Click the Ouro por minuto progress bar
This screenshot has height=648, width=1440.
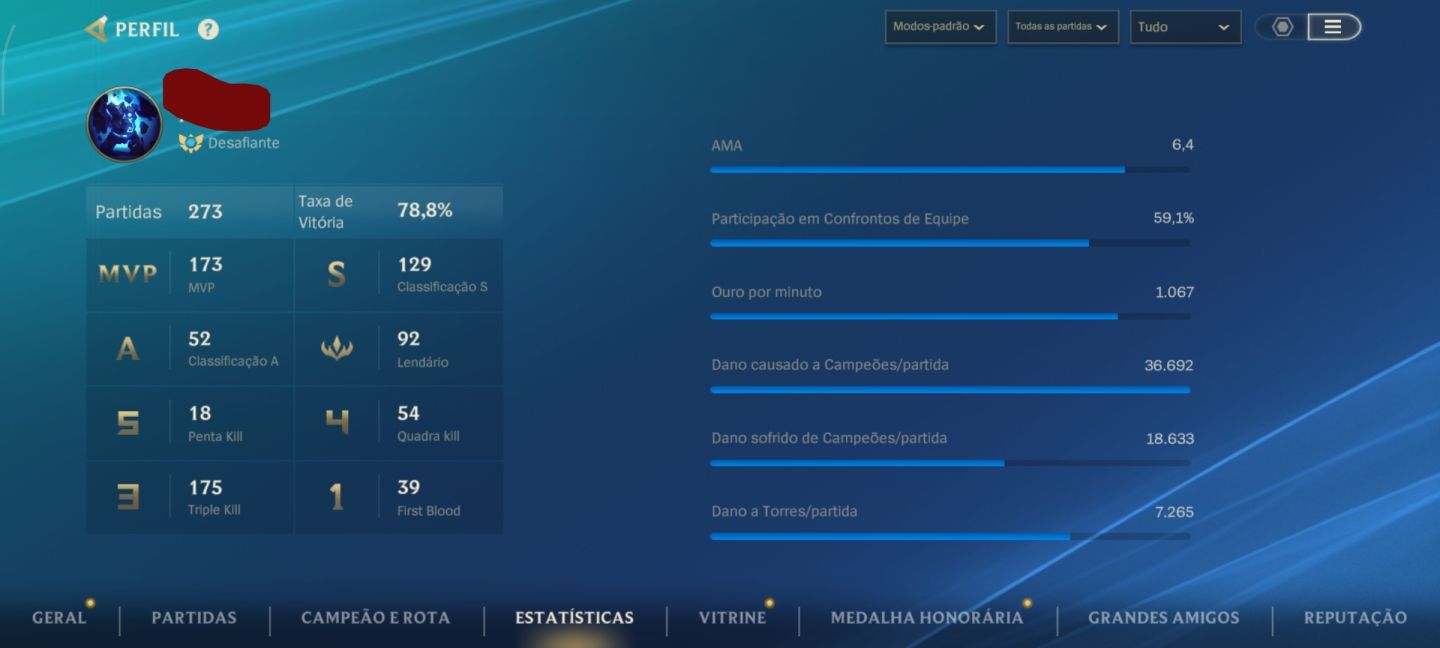950,316
